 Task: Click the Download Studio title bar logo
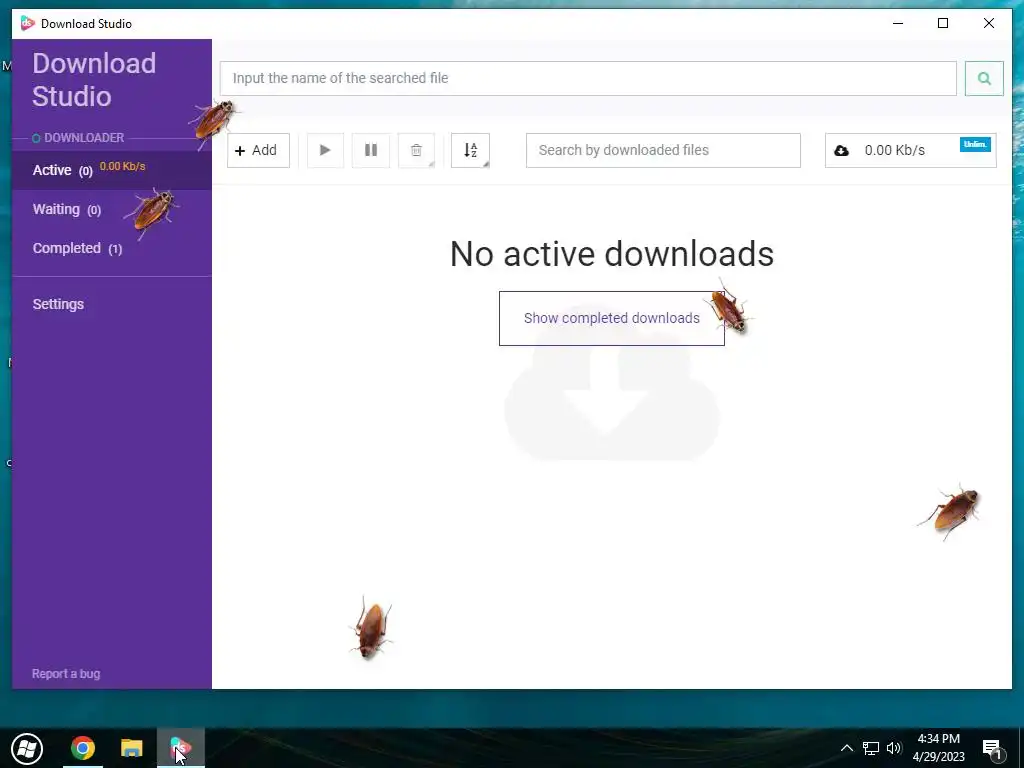[27, 24]
